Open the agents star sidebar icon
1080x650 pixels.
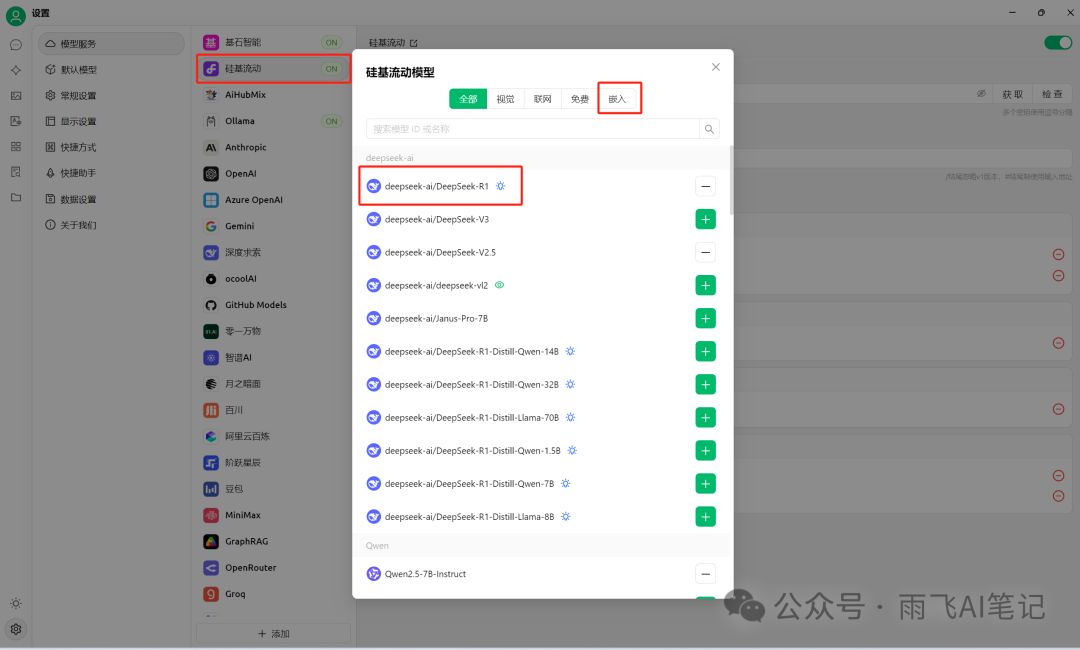point(16,70)
